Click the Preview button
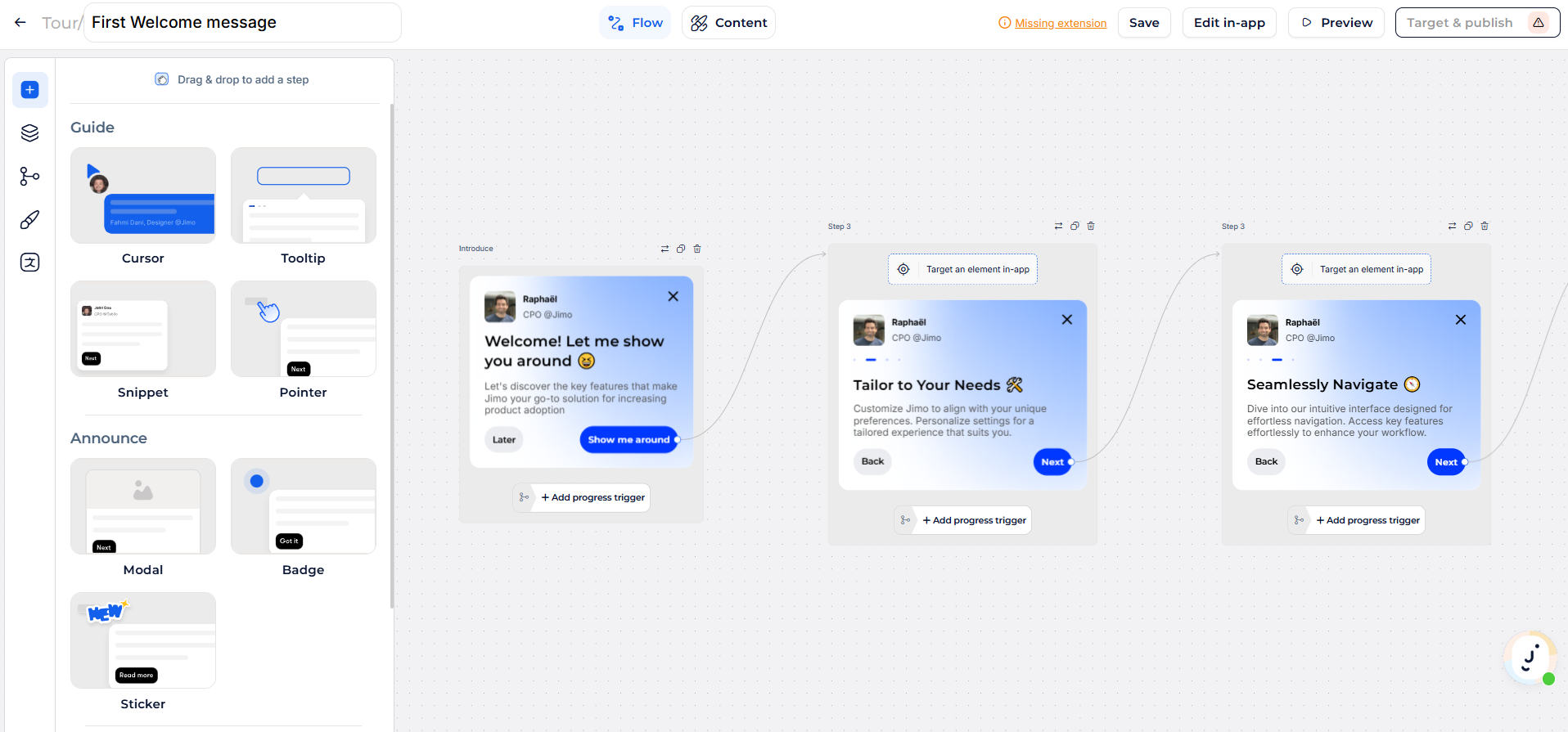1568x732 pixels. point(1336,23)
